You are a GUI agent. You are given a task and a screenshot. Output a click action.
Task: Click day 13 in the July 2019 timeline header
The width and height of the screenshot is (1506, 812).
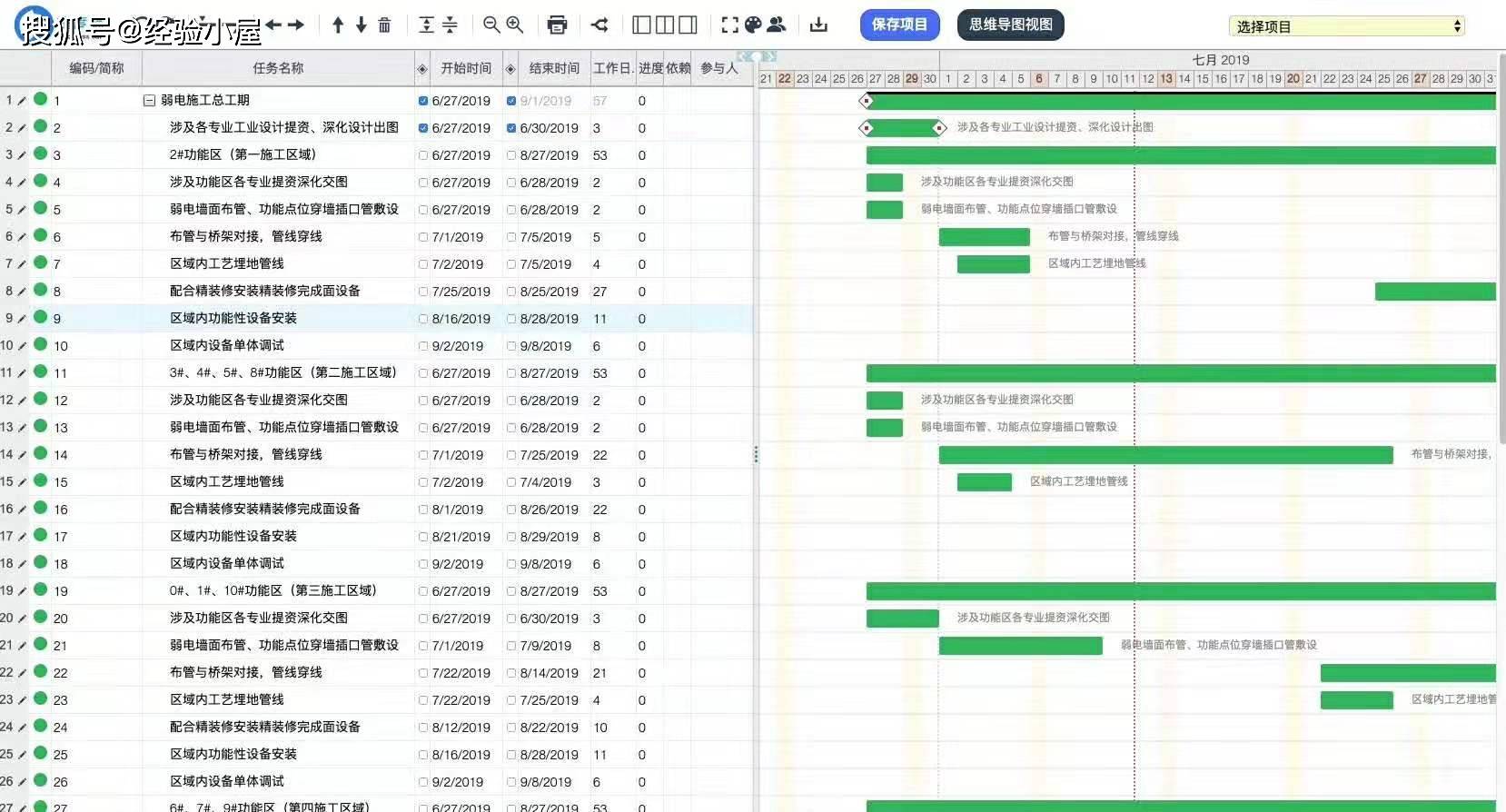(x=1166, y=79)
